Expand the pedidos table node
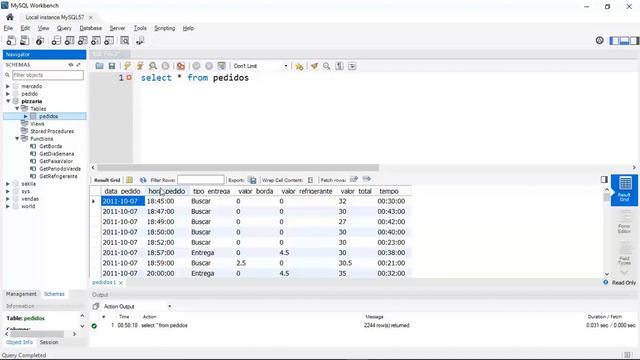 click(x=25, y=116)
